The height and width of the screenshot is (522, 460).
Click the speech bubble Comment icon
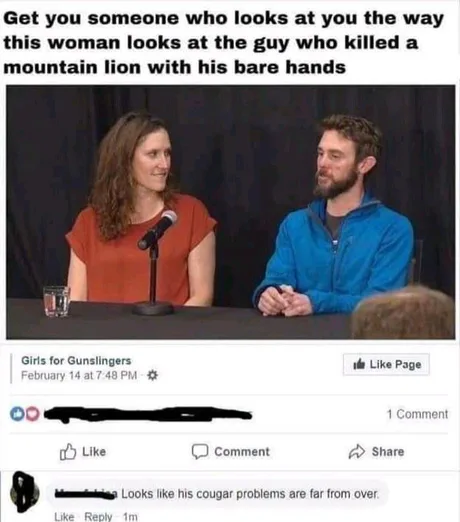200,452
